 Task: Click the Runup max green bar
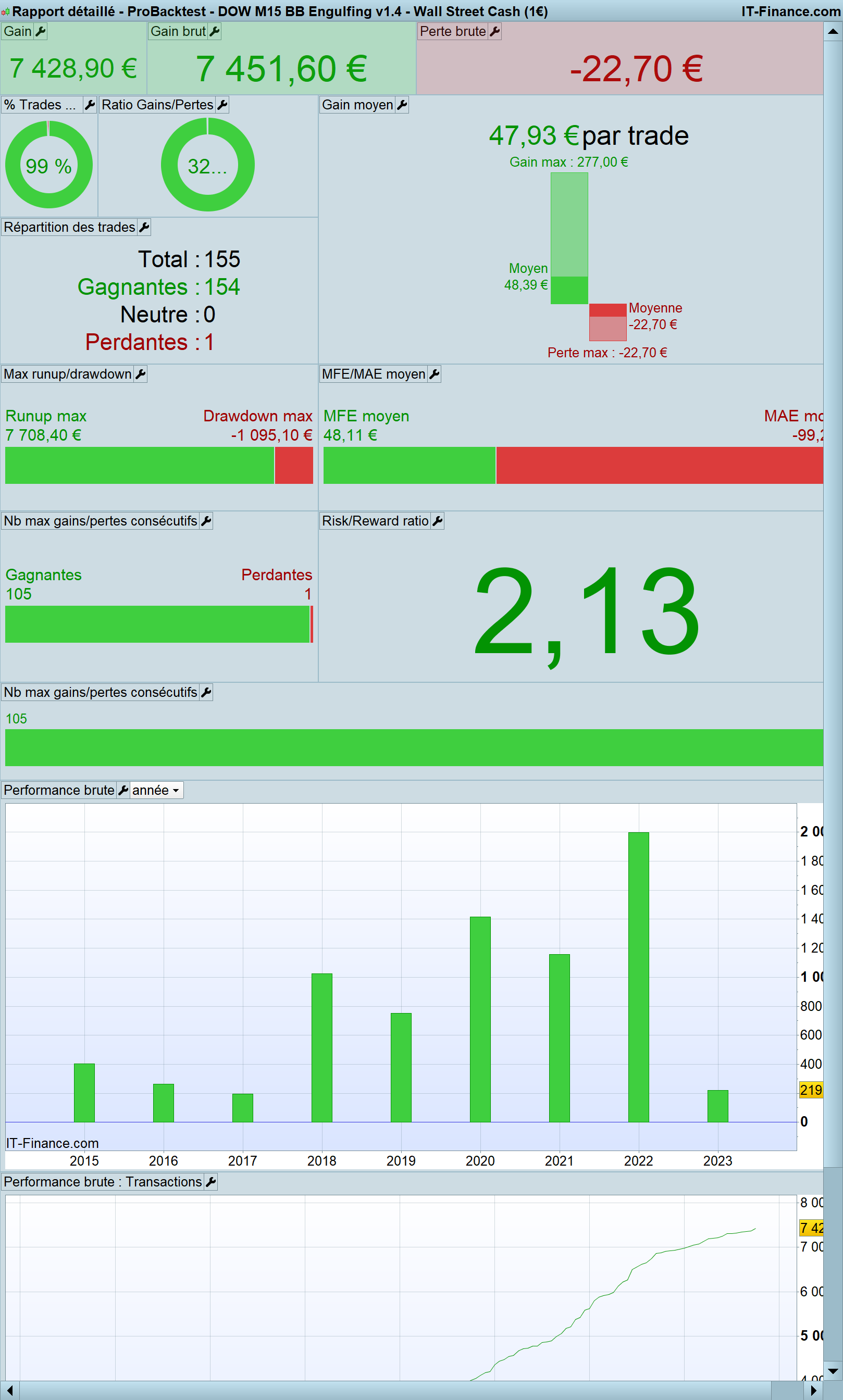point(140,466)
